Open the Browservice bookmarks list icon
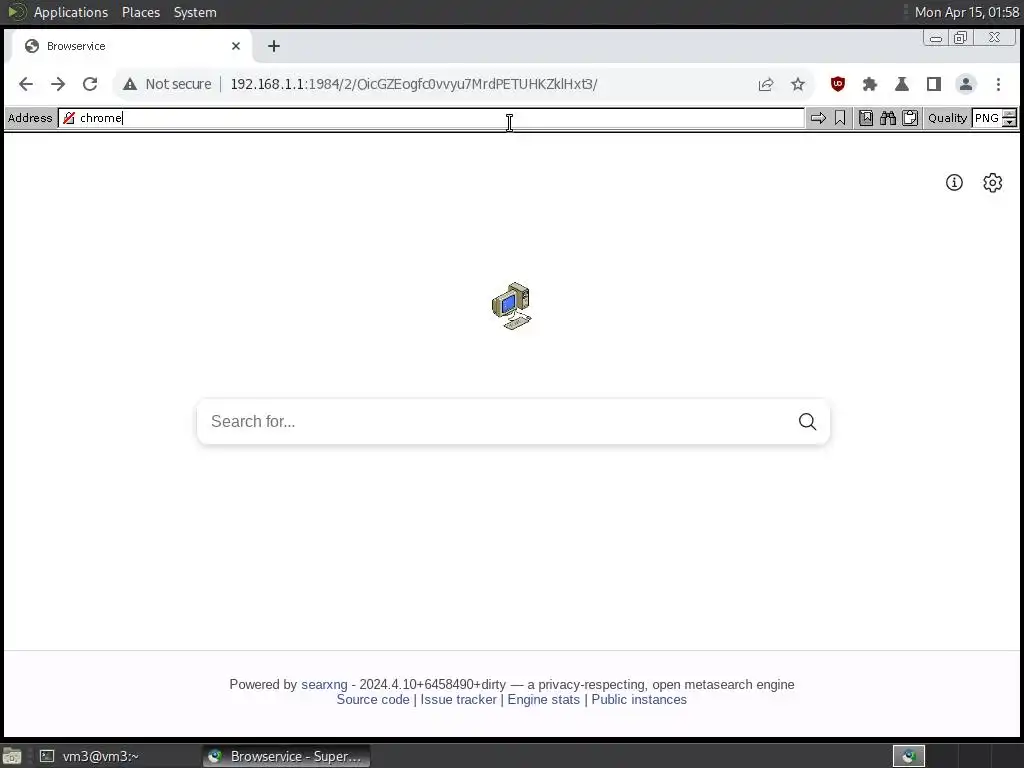The height and width of the screenshot is (768, 1024). tap(866, 118)
